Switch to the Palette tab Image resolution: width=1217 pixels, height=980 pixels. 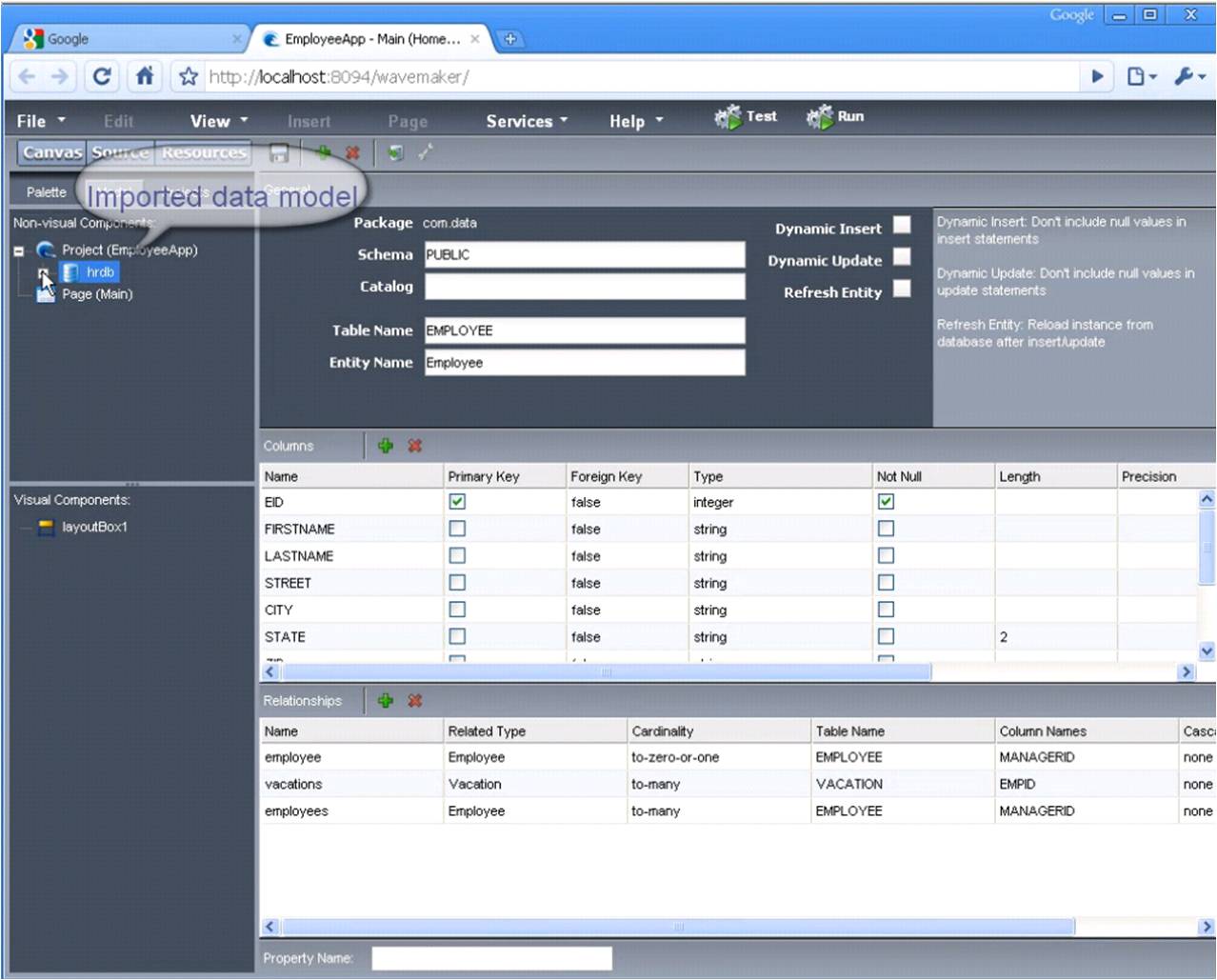(x=47, y=192)
